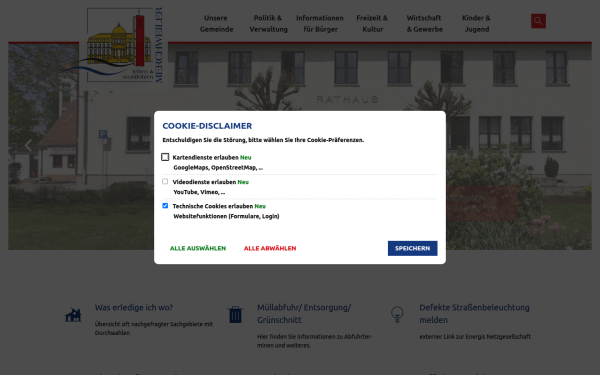The width and height of the screenshot is (600, 375).
Task: Open 'Müllabfuhr/ Entsorgung/ Grünschnitt' link
Action: coord(304,314)
